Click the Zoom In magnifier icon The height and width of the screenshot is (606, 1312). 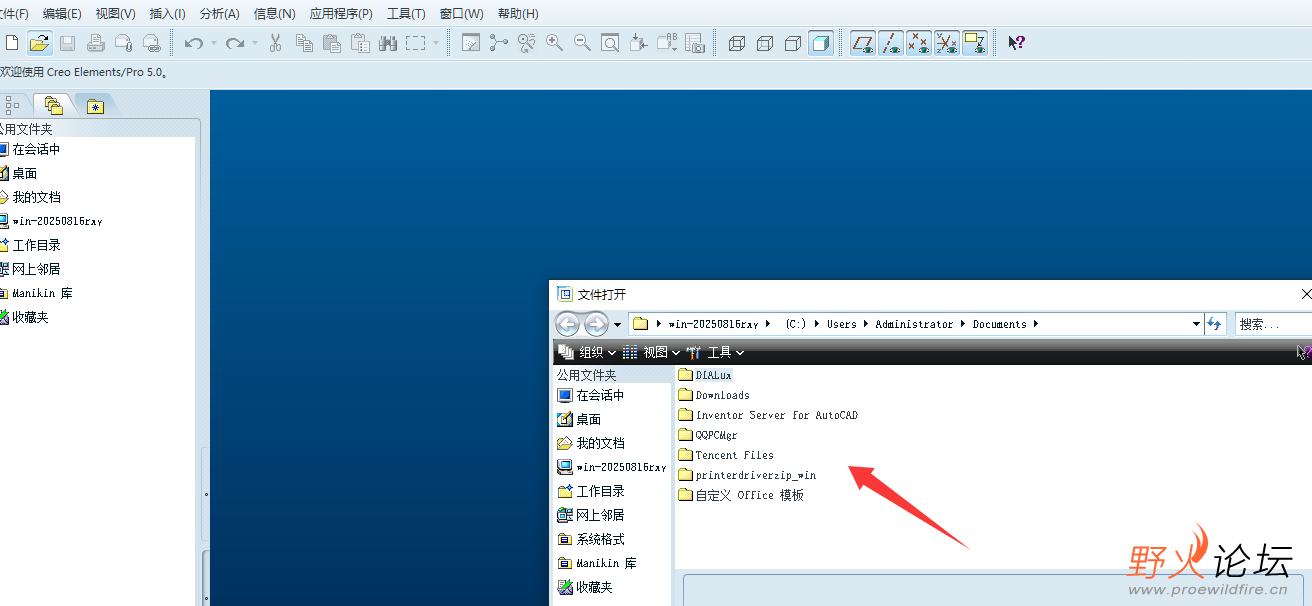(554, 43)
